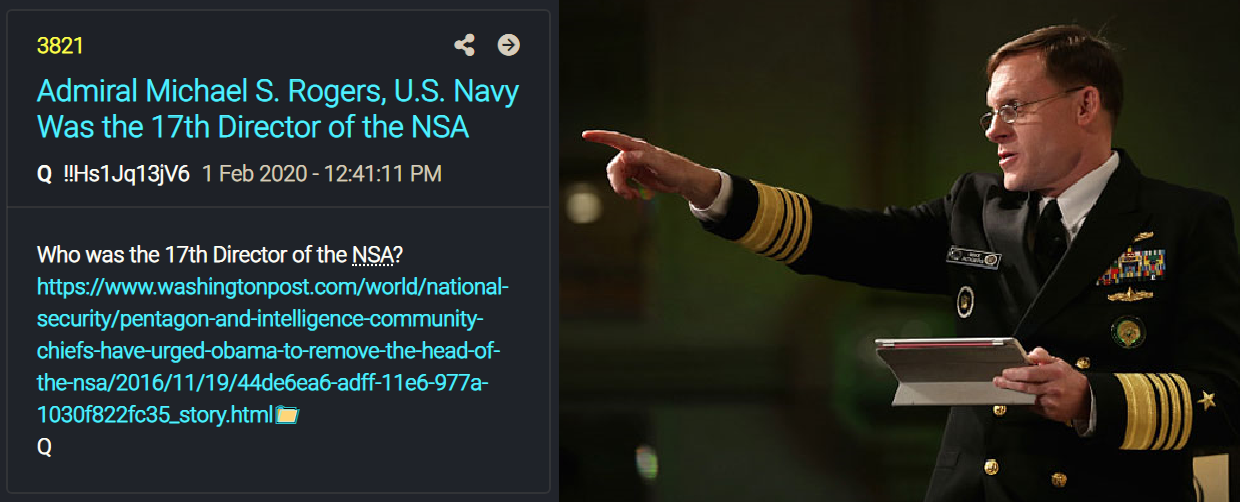
Task: Click the medal ribbons on the uniform
Action: click(1132, 265)
